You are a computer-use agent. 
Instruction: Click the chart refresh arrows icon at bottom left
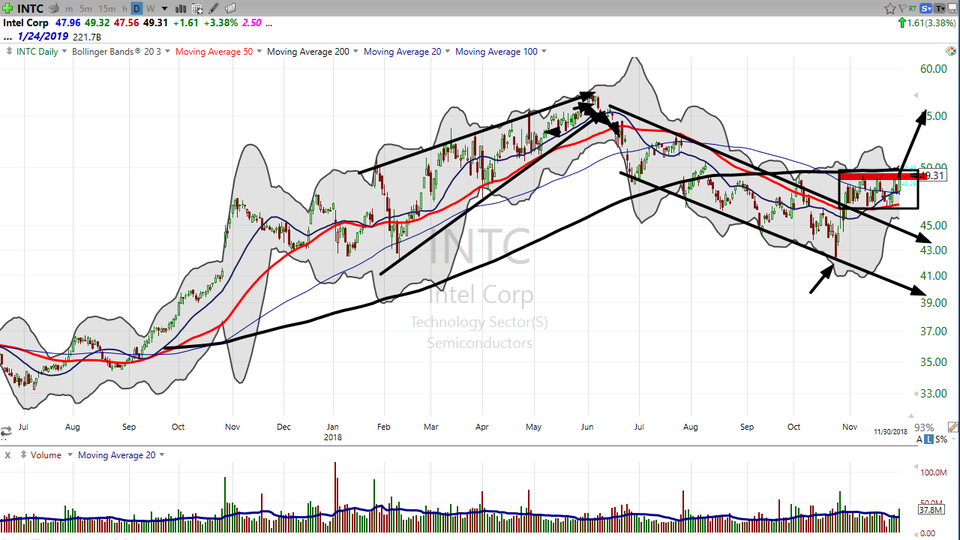pos(6,432)
